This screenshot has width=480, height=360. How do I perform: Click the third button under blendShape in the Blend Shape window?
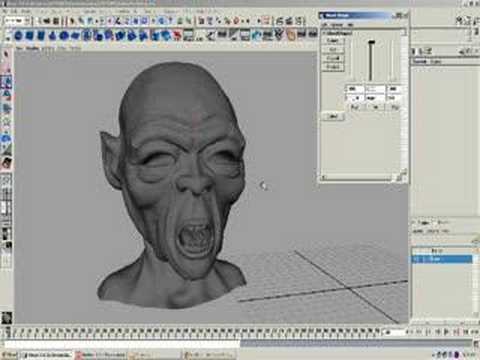332,58
